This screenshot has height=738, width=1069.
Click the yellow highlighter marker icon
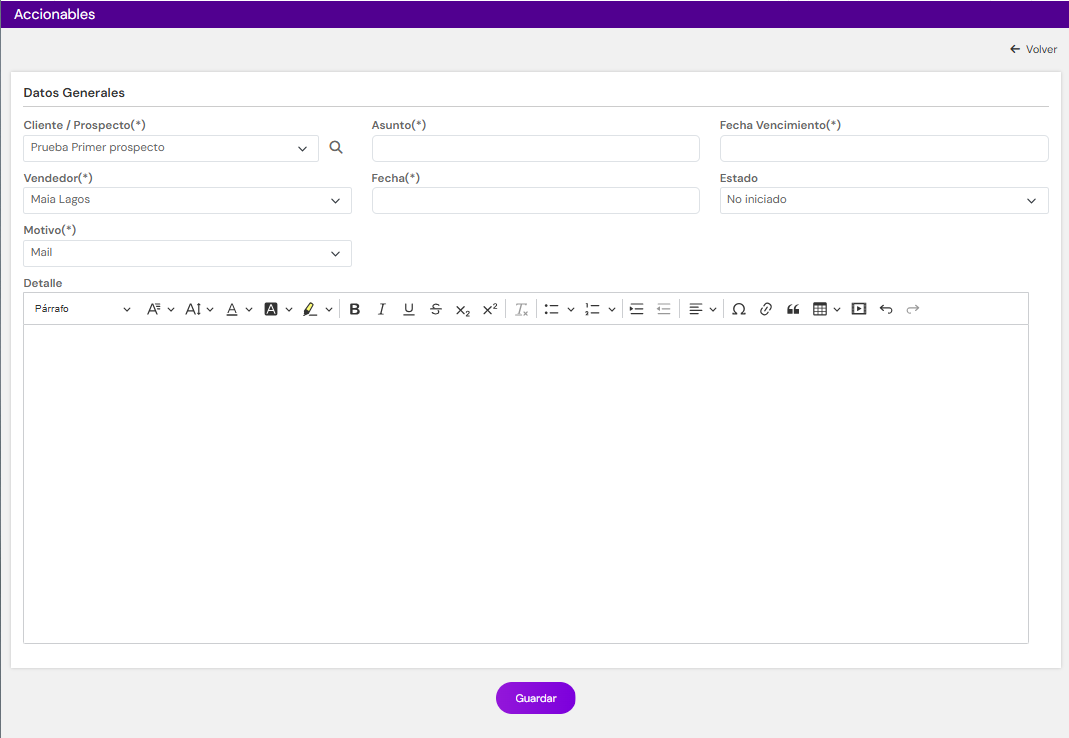[x=310, y=309]
